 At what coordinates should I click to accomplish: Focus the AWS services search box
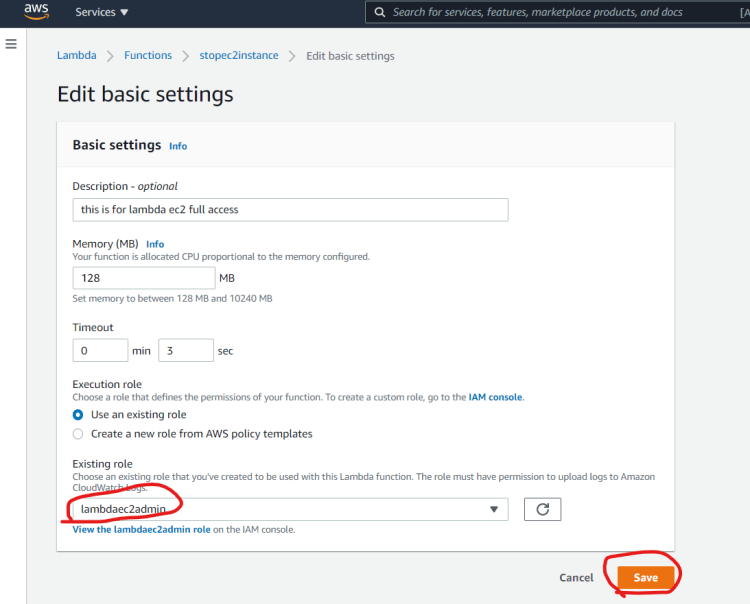557,12
